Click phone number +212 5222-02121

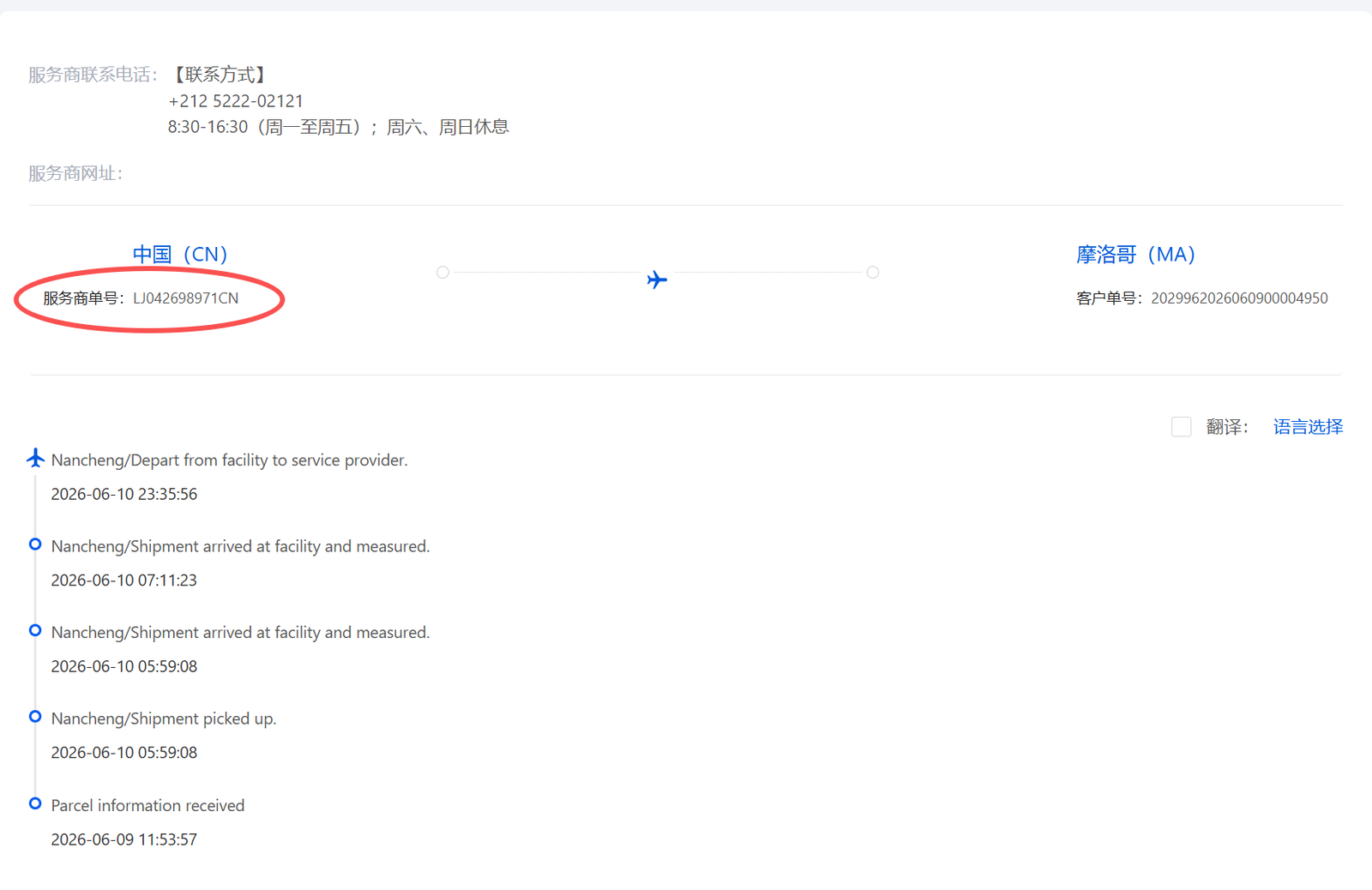[x=236, y=101]
